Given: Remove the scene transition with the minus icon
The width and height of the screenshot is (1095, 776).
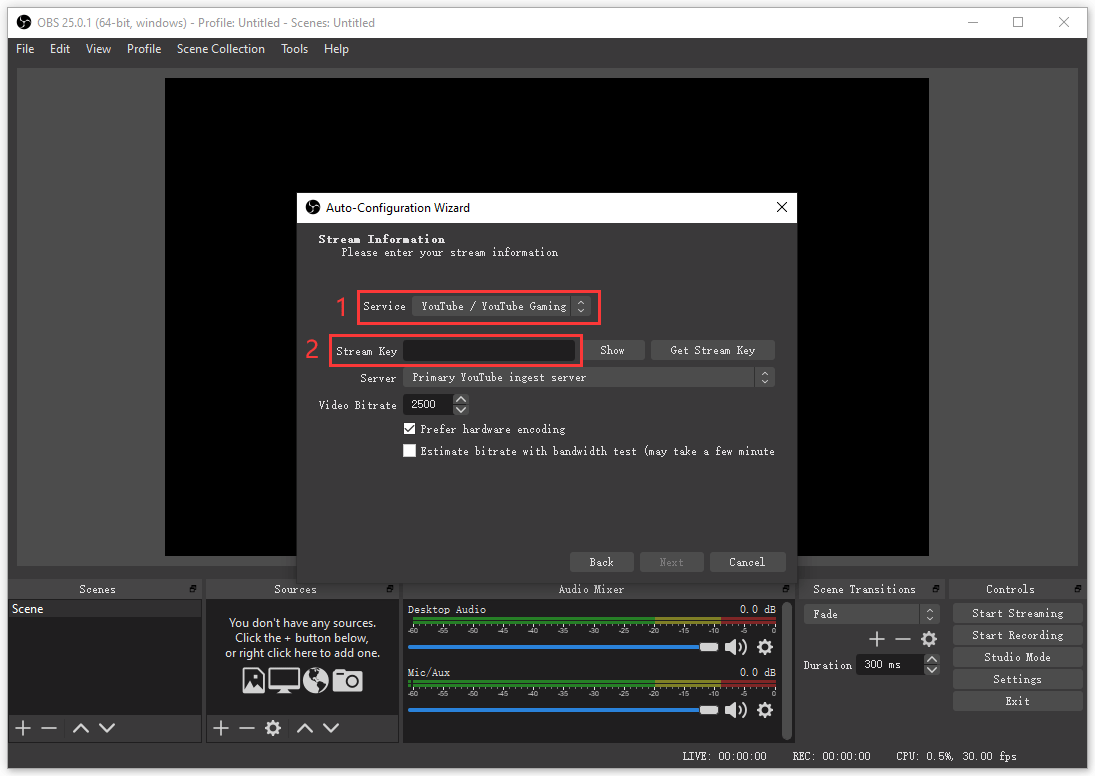Looking at the screenshot, I should [903, 639].
